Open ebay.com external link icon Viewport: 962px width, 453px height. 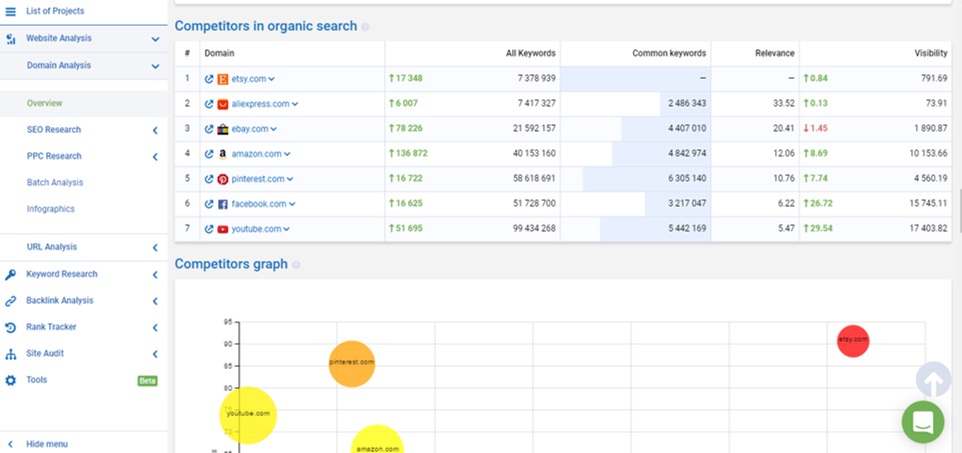209,129
